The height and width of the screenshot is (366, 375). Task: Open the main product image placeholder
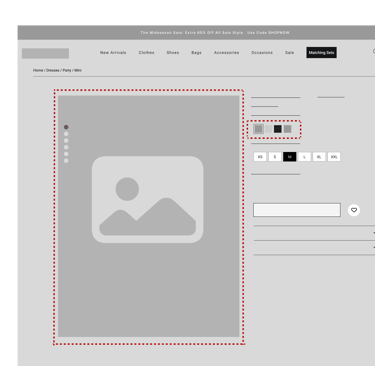coord(149,216)
